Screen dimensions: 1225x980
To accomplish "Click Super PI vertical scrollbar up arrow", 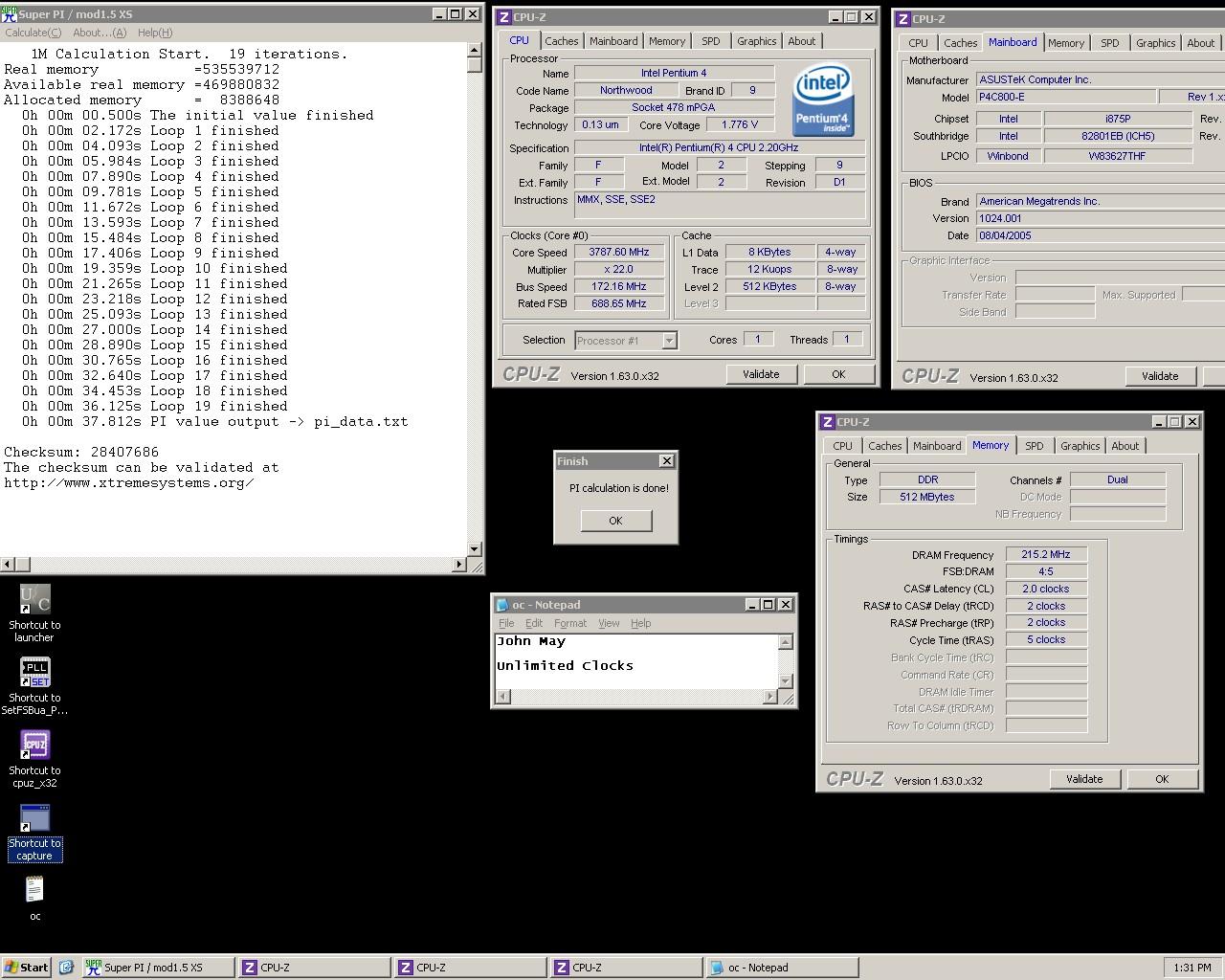I will tap(475, 50).
